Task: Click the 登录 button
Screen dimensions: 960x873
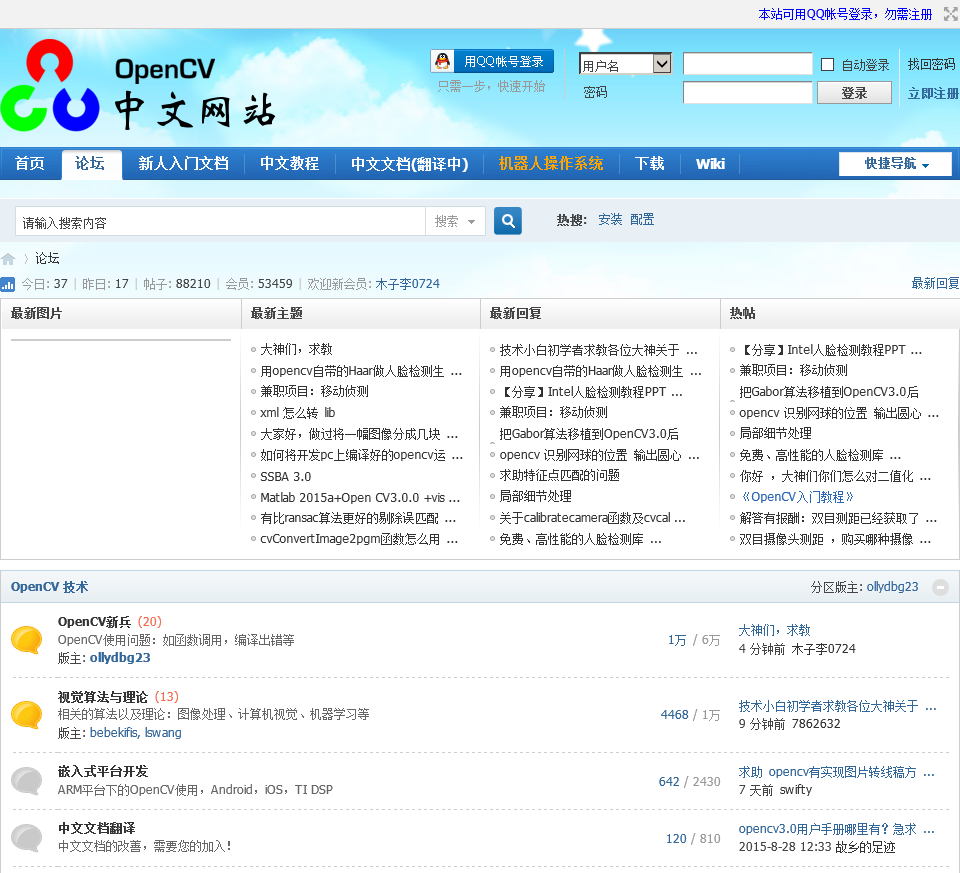Action: tap(854, 93)
